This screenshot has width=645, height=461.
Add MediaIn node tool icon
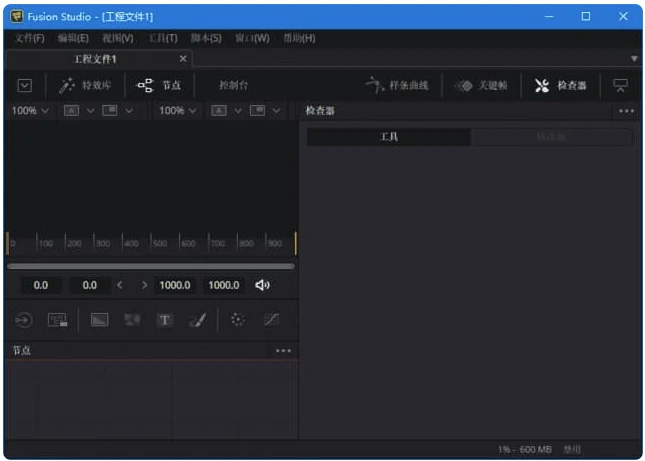tap(23, 320)
